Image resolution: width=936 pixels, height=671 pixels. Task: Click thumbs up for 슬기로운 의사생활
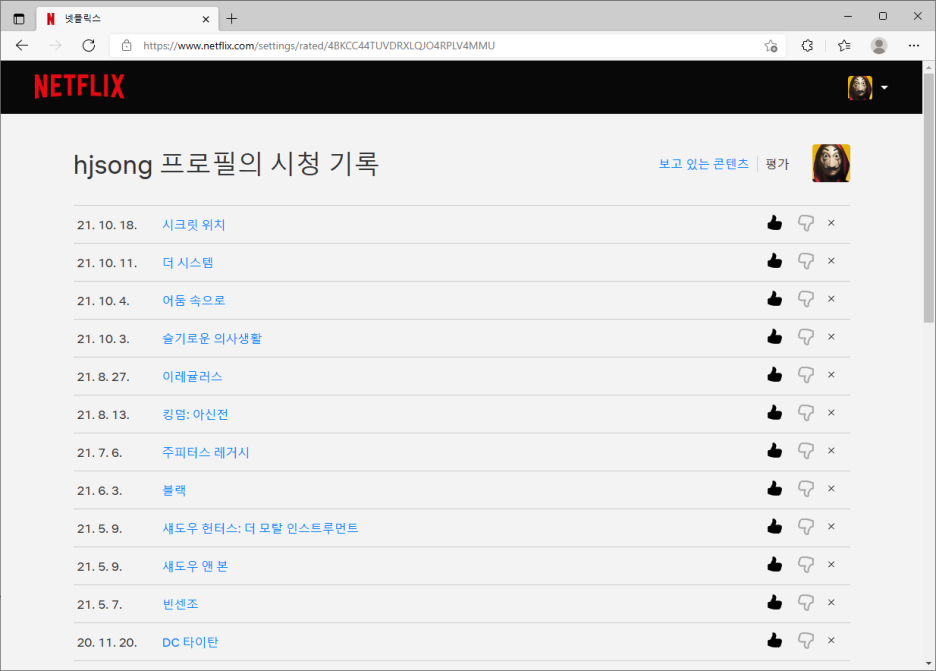coord(774,337)
